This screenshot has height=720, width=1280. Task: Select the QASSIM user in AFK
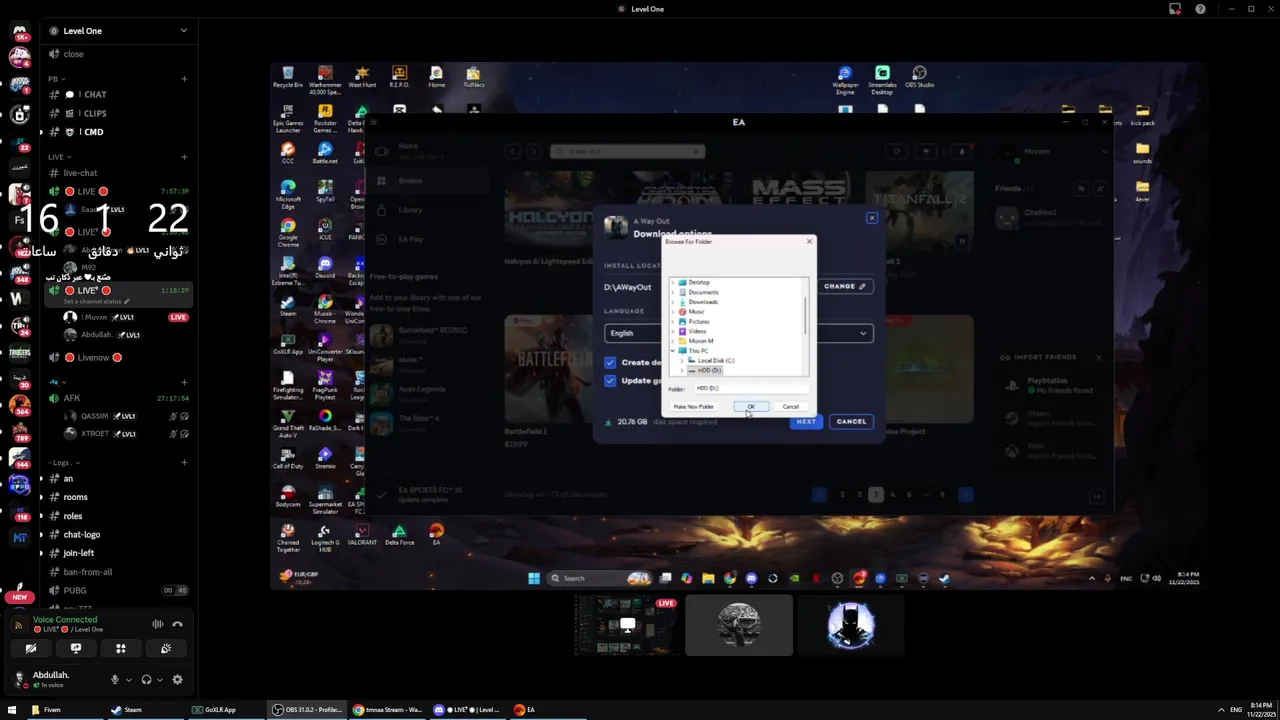click(x=125, y=416)
